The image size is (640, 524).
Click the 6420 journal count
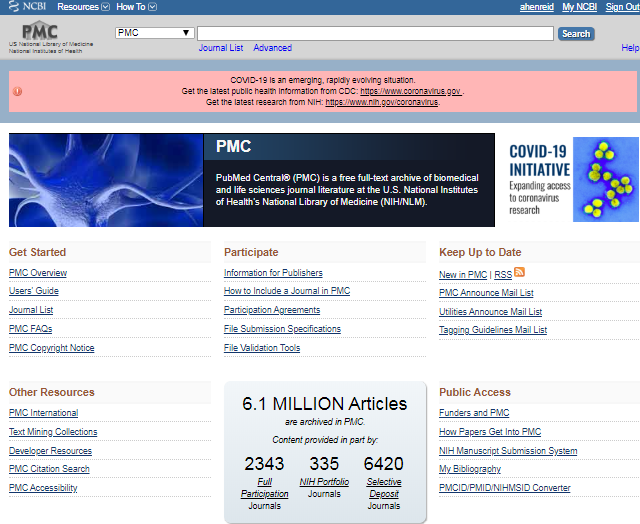[x=384, y=464]
